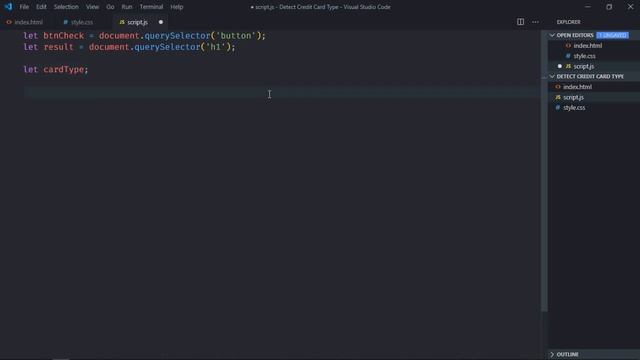Click the result variable name
Image resolution: width=640 pixels, height=360 pixels.
58,47
